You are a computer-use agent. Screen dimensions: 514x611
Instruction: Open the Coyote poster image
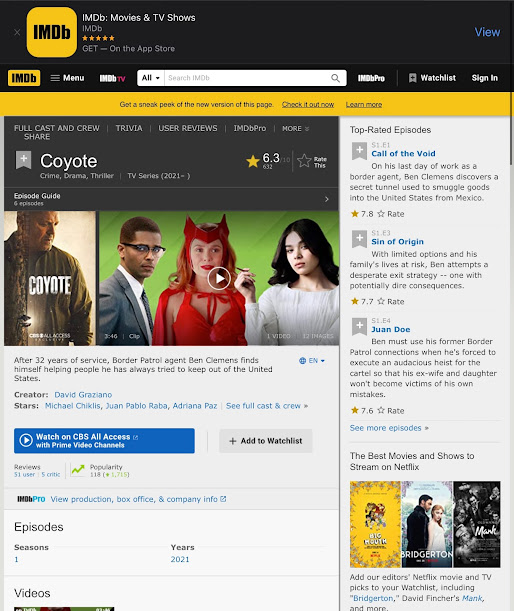pyautogui.click(x=50, y=278)
